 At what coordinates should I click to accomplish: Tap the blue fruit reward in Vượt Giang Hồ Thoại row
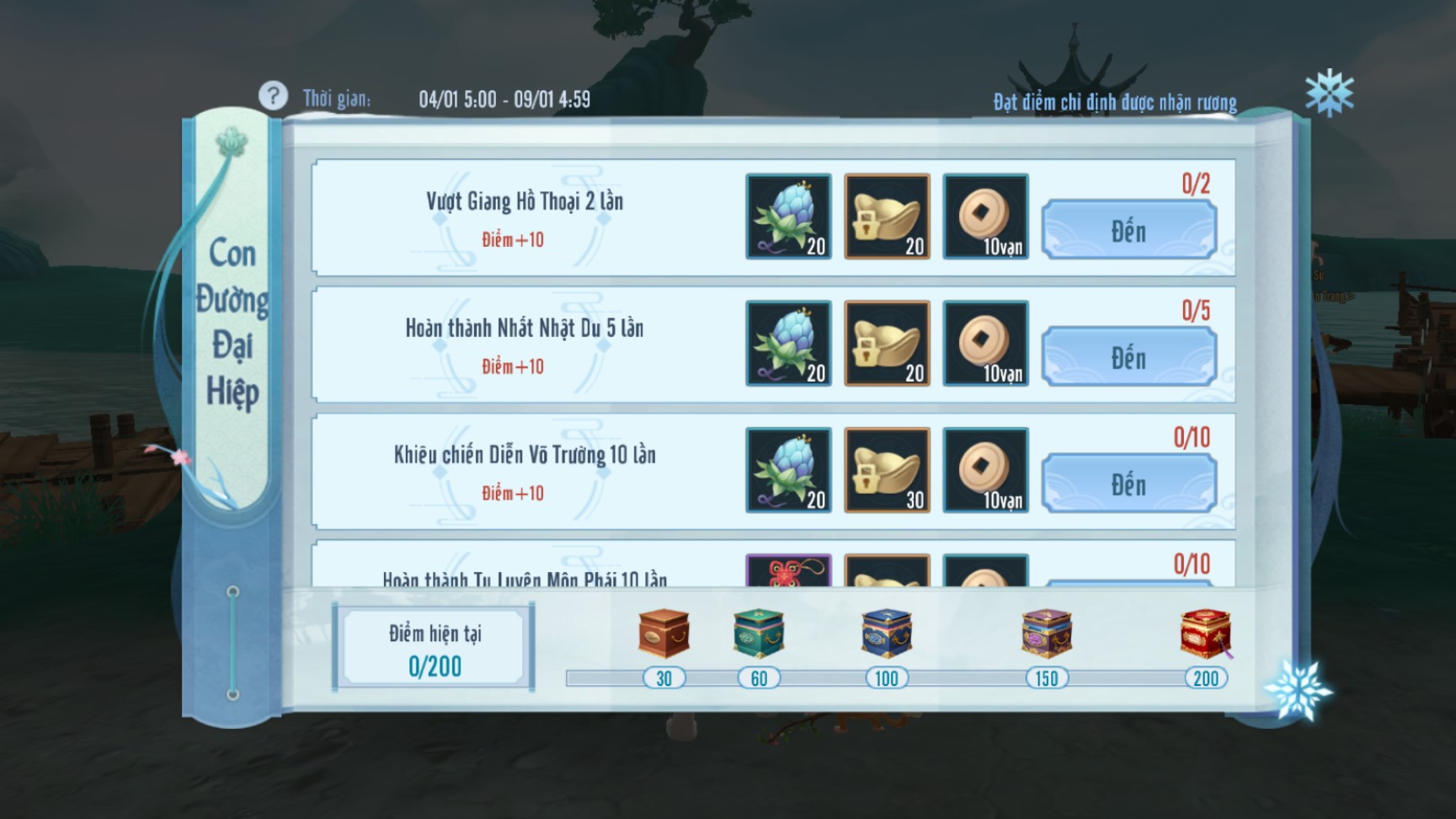tap(788, 217)
